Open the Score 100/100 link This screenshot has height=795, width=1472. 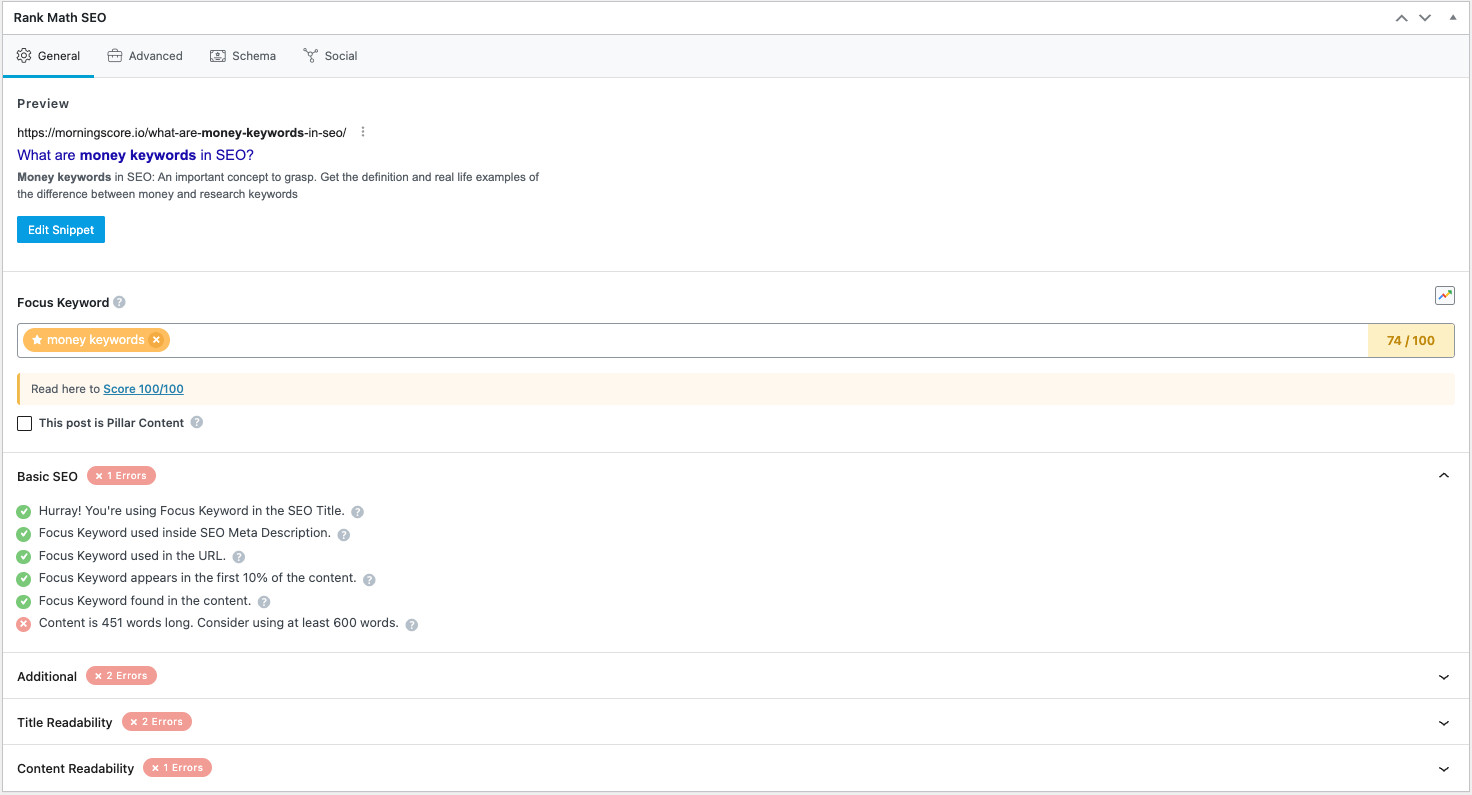pyautogui.click(x=143, y=389)
